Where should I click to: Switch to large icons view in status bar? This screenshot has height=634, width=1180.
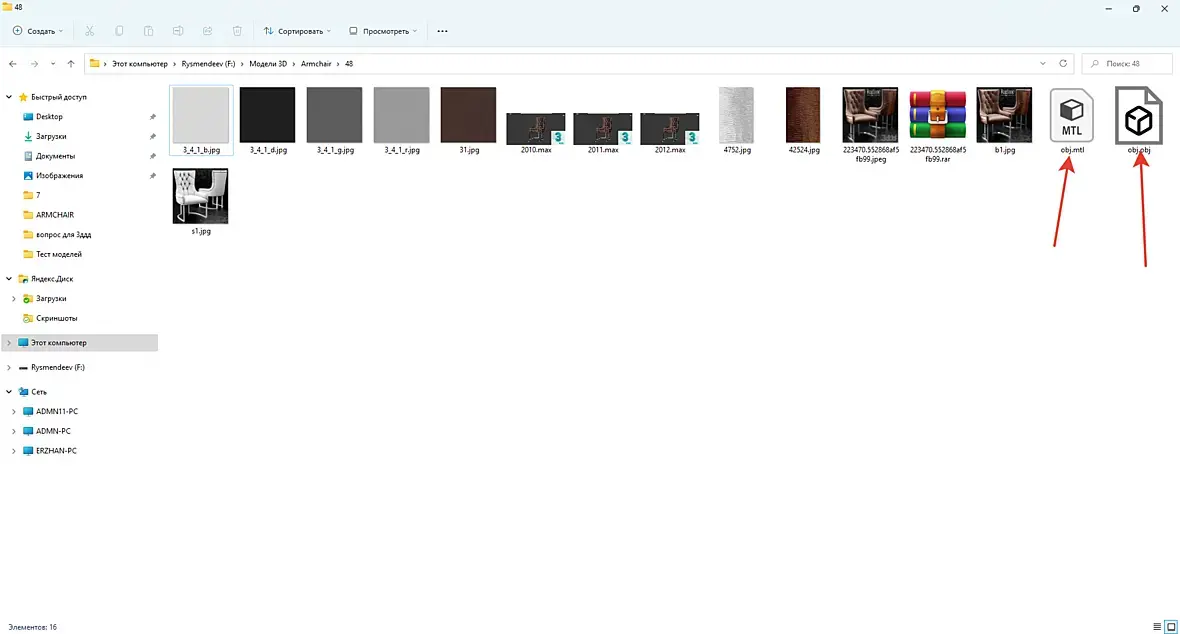coord(1171,626)
